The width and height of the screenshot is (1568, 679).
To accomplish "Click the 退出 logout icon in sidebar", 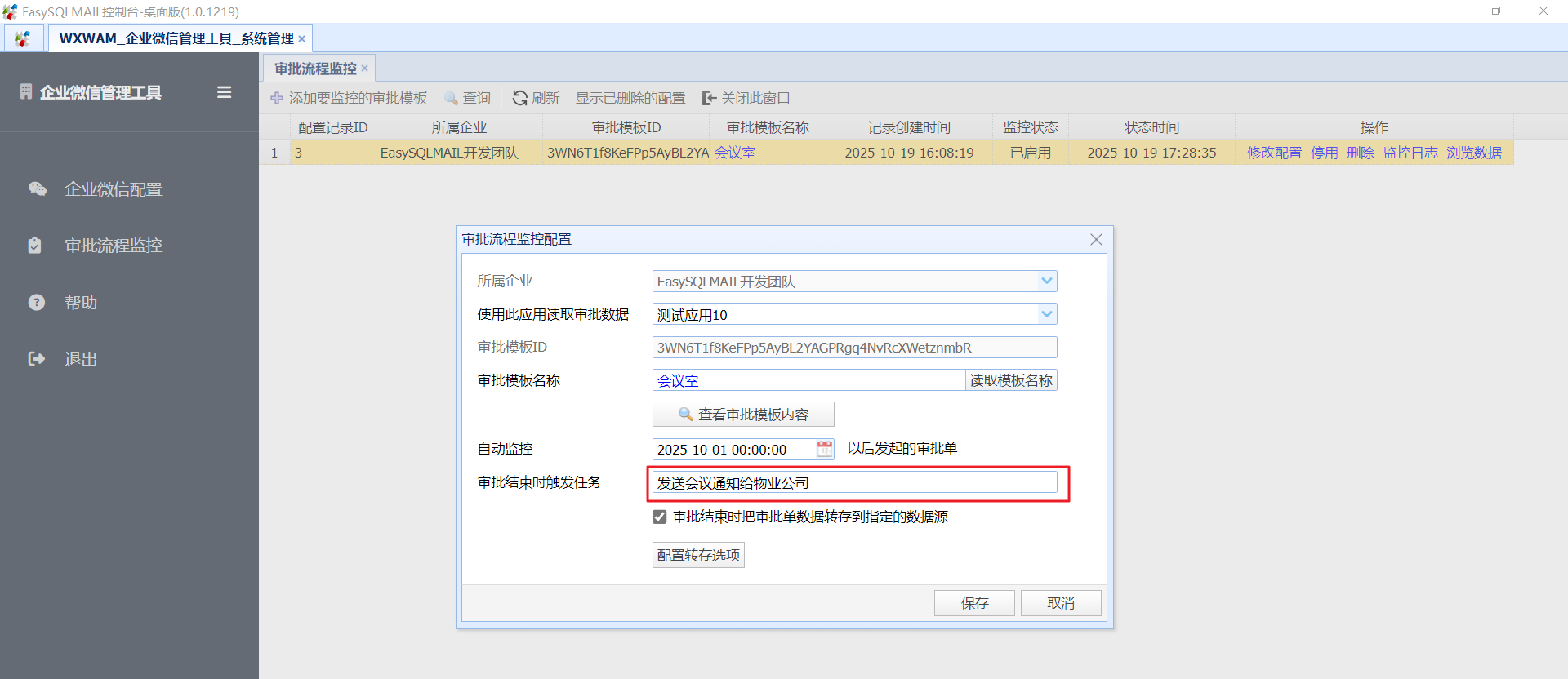I will click(x=37, y=359).
